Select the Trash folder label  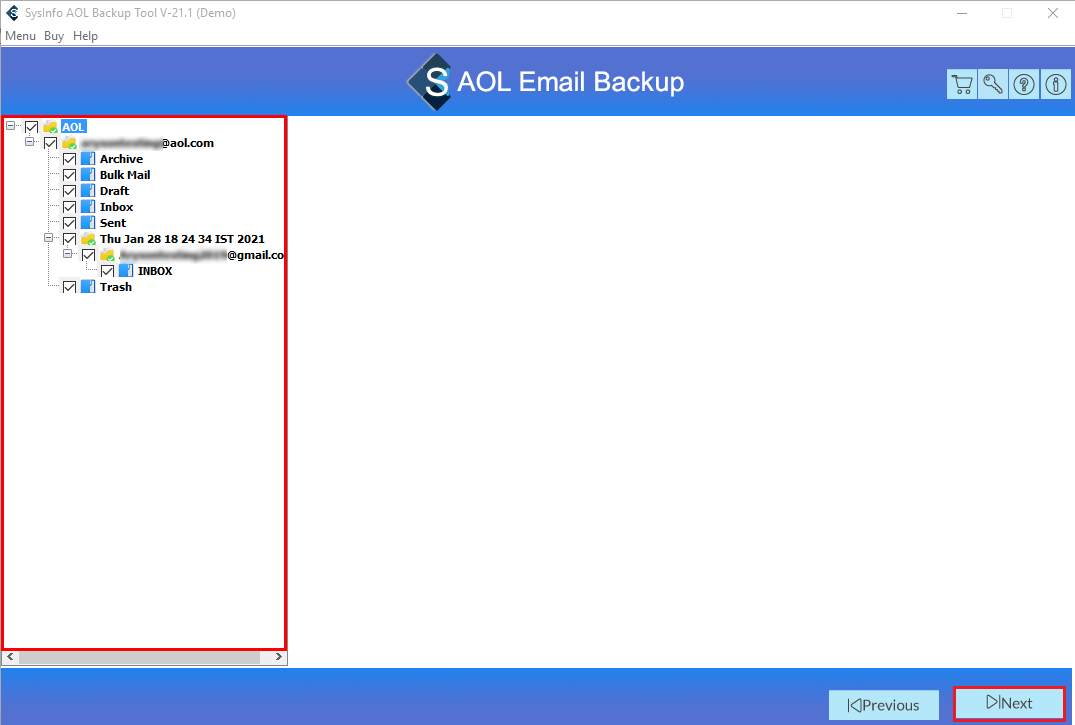[116, 287]
